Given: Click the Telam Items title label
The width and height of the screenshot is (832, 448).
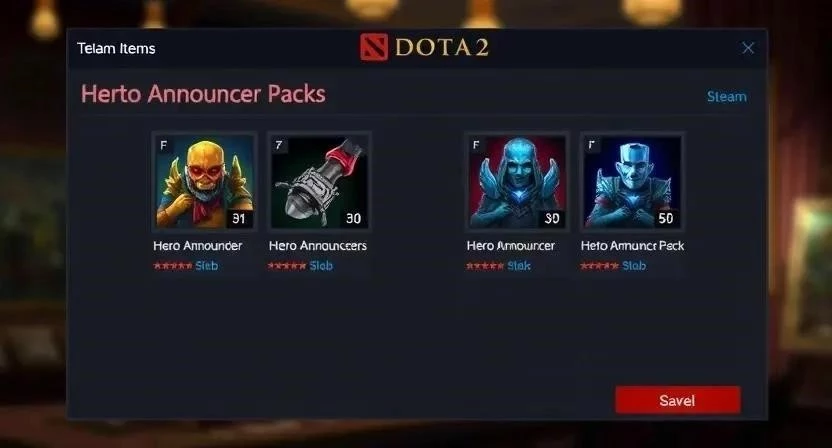Looking at the screenshot, I should pos(116,48).
